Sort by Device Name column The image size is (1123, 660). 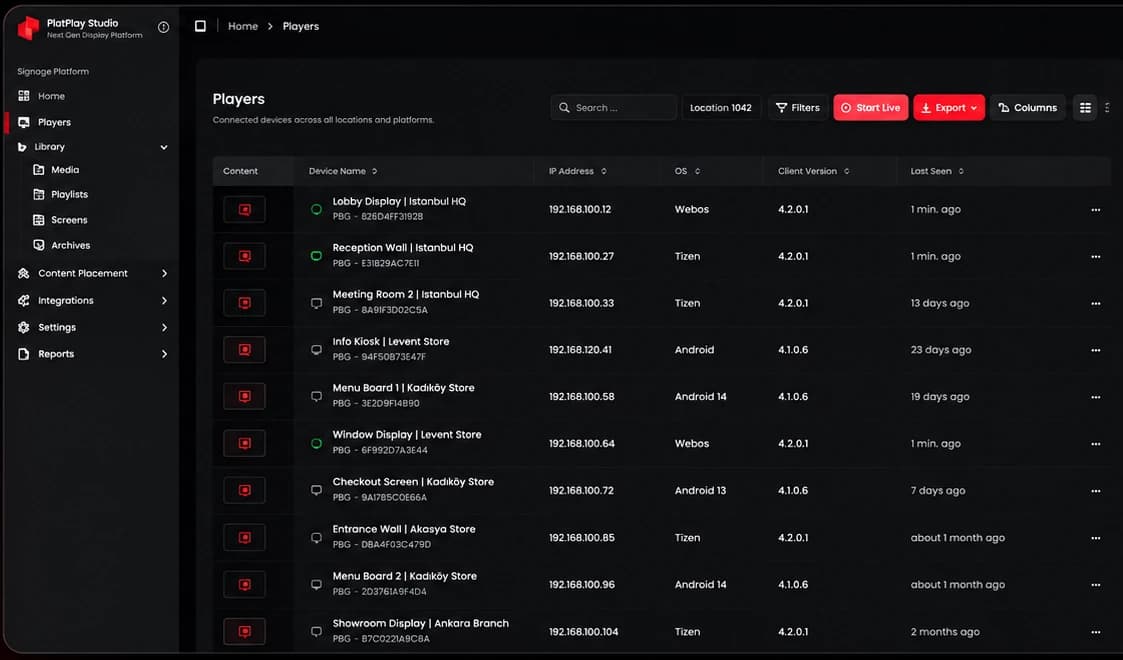(x=343, y=171)
